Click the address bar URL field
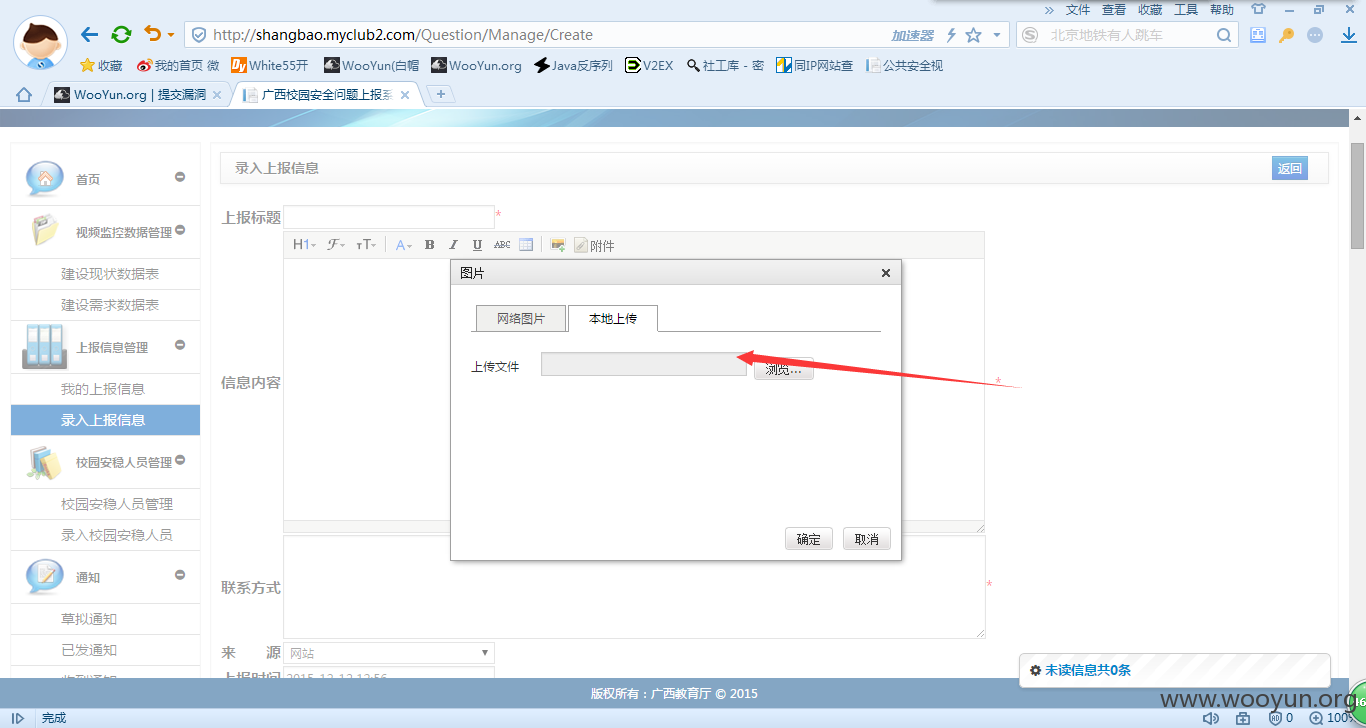The width and height of the screenshot is (1366, 728). (x=540, y=35)
